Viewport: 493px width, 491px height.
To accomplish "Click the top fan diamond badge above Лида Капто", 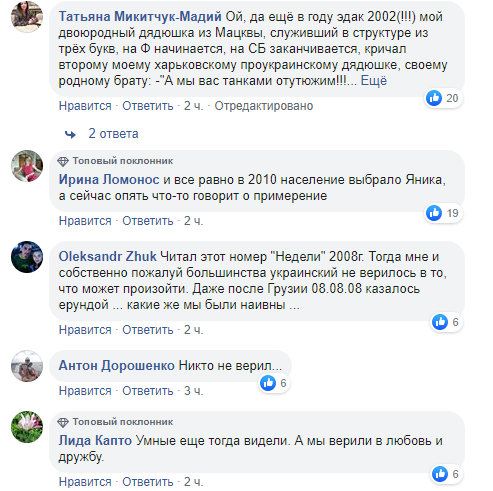I will click(x=63, y=422).
